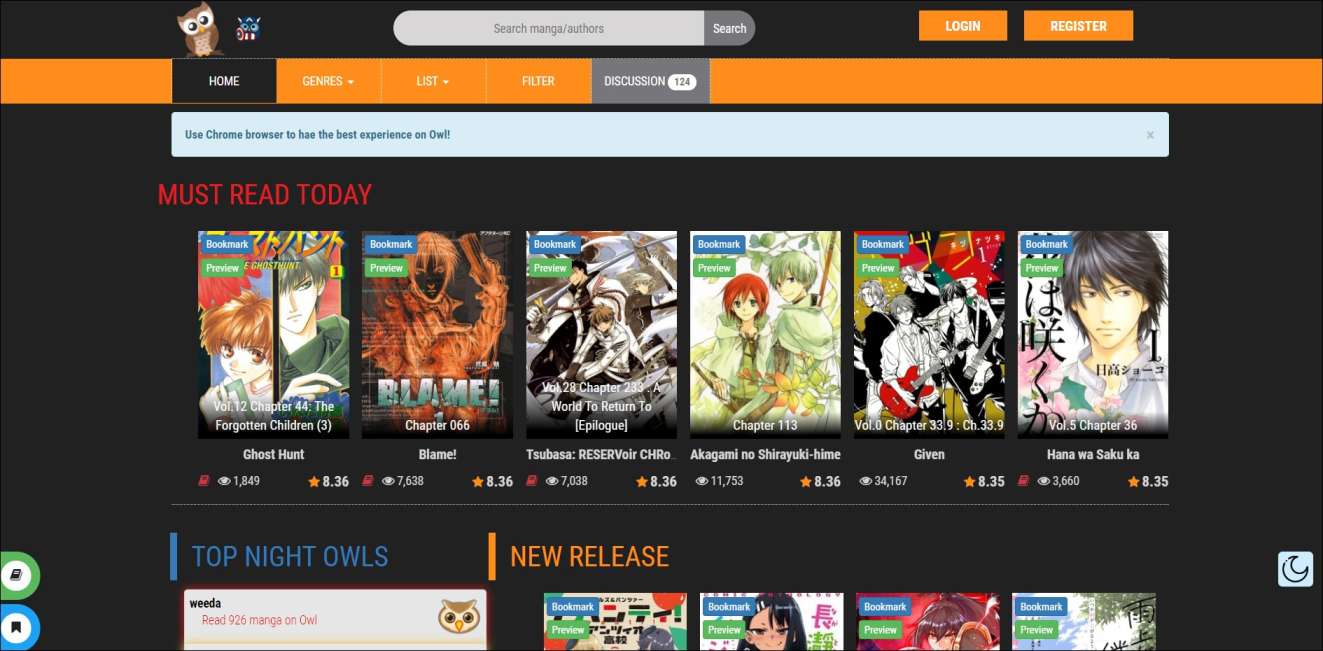Preview the Ghost Hunt manga
Screen dimensions: 1323x651
[222, 268]
